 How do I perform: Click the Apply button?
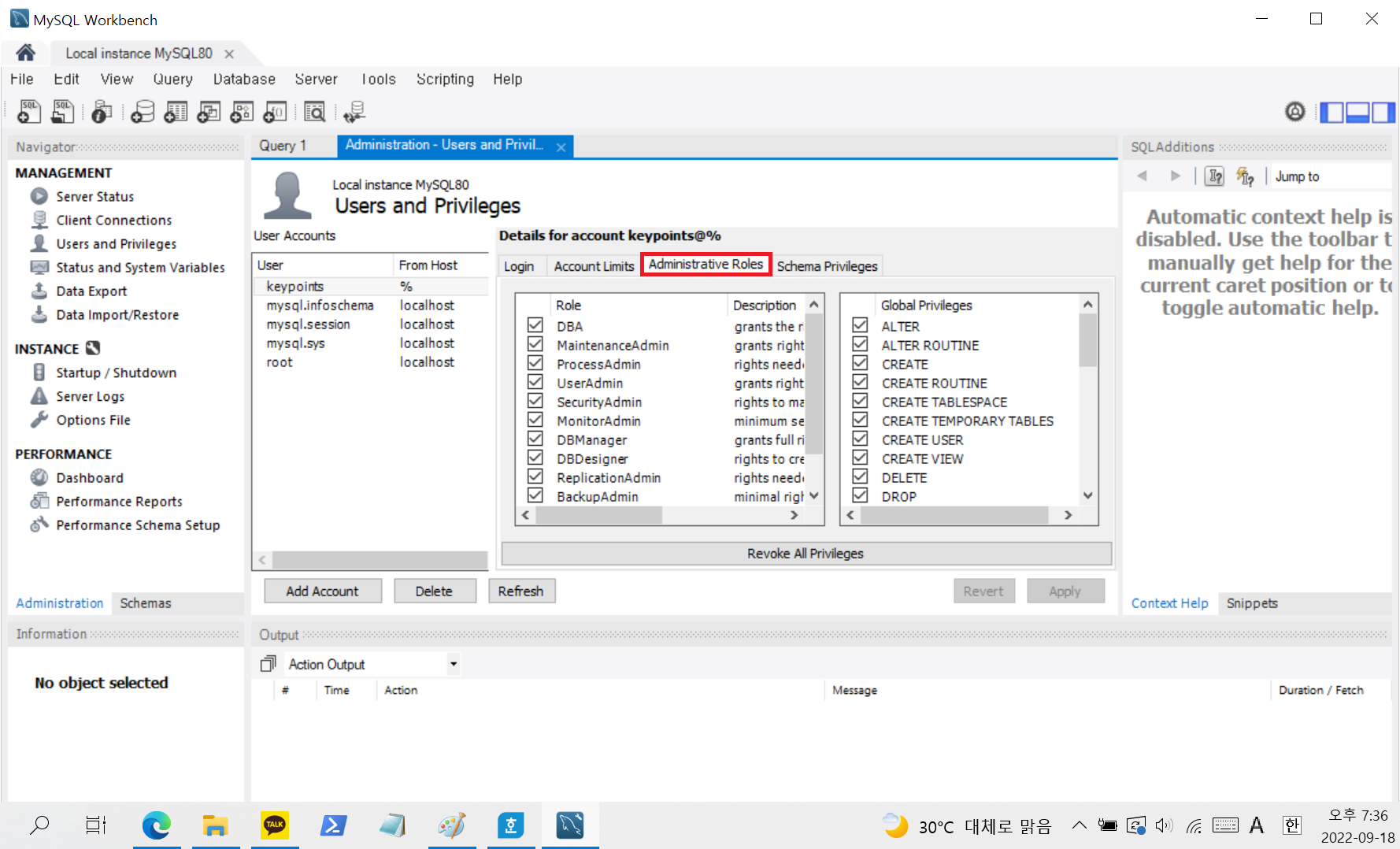[x=1065, y=591]
